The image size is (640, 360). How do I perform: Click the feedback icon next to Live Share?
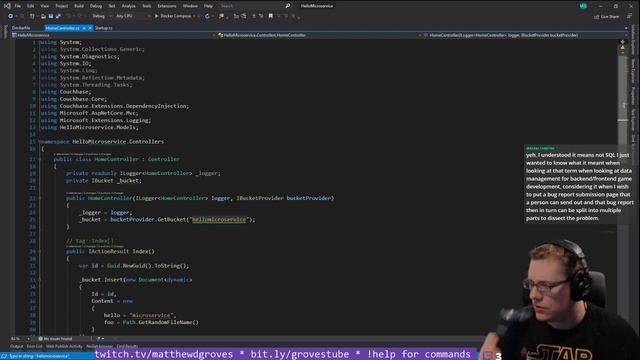click(x=629, y=16)
